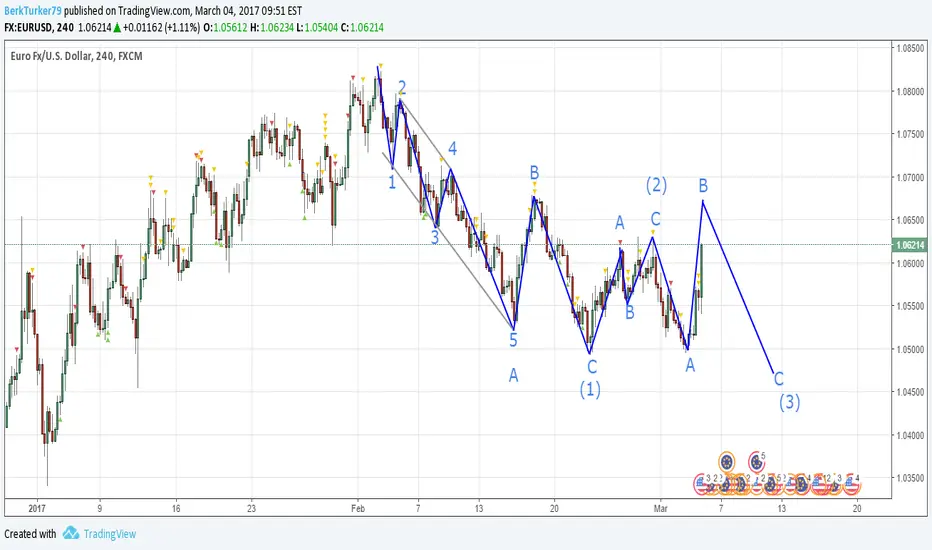932x550 pixels.
Task: Click the 1.07500 price axis label
Action: 910,134
